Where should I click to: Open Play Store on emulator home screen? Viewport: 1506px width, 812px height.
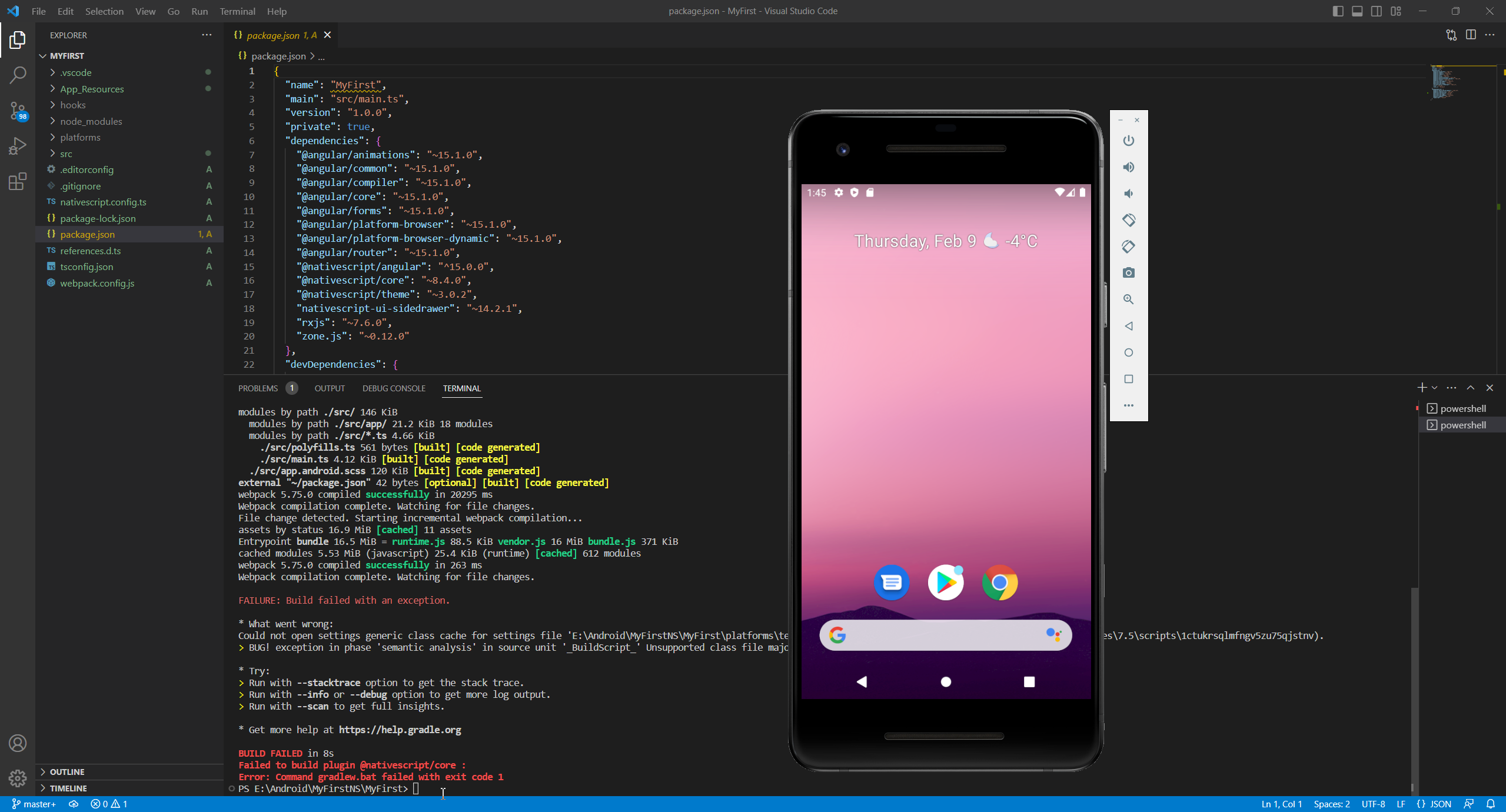(945, 583)
